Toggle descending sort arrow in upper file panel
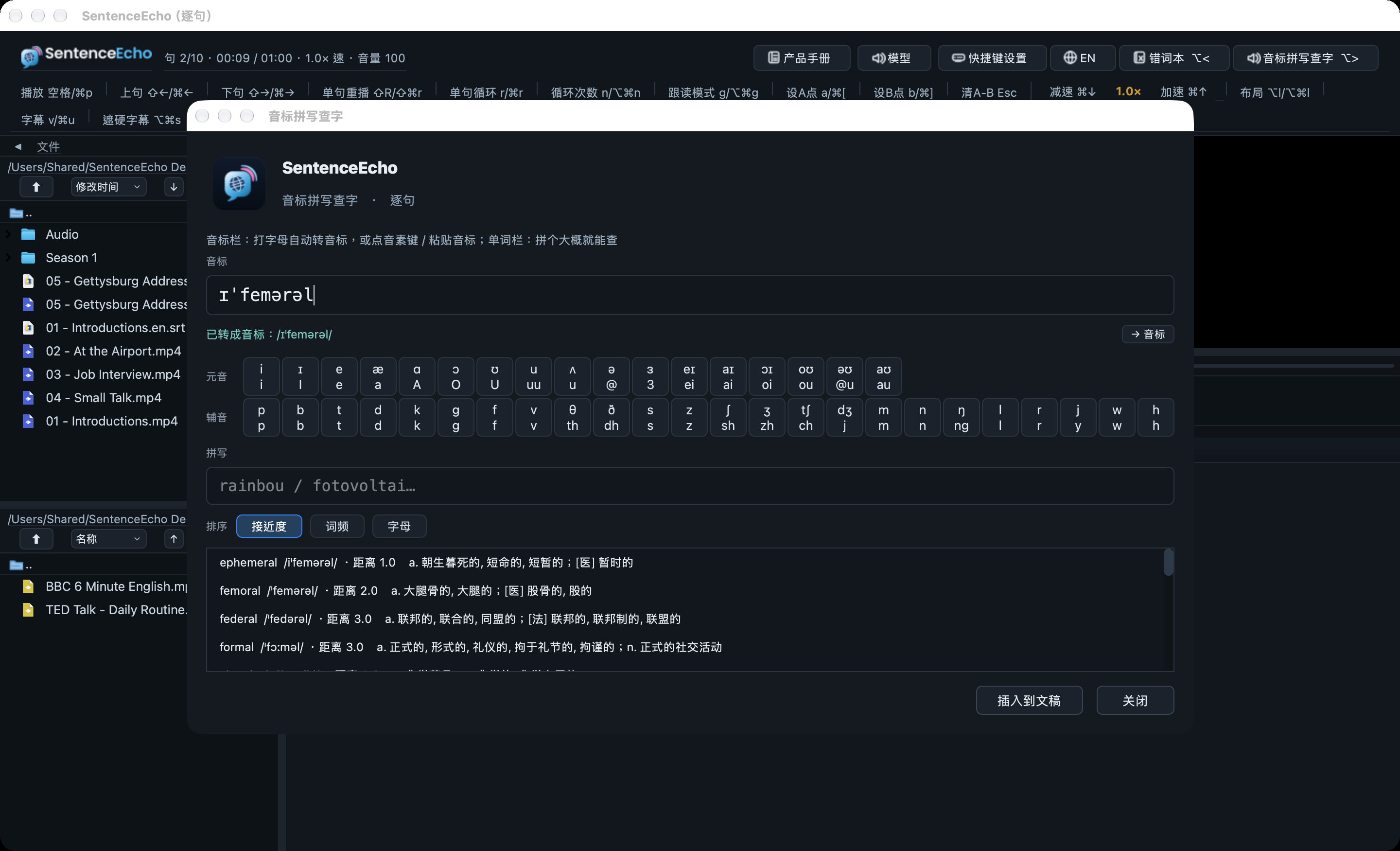This screenshot has width=1400, height=851. 174,187
